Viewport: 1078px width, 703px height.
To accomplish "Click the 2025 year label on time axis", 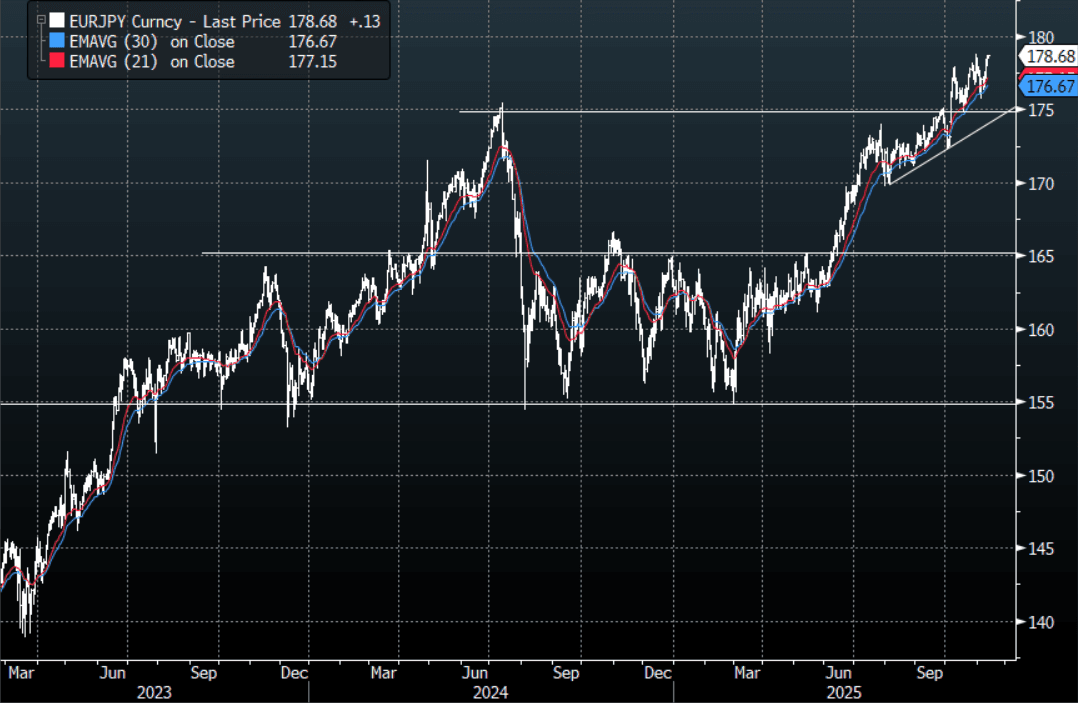I will (849, 692).
